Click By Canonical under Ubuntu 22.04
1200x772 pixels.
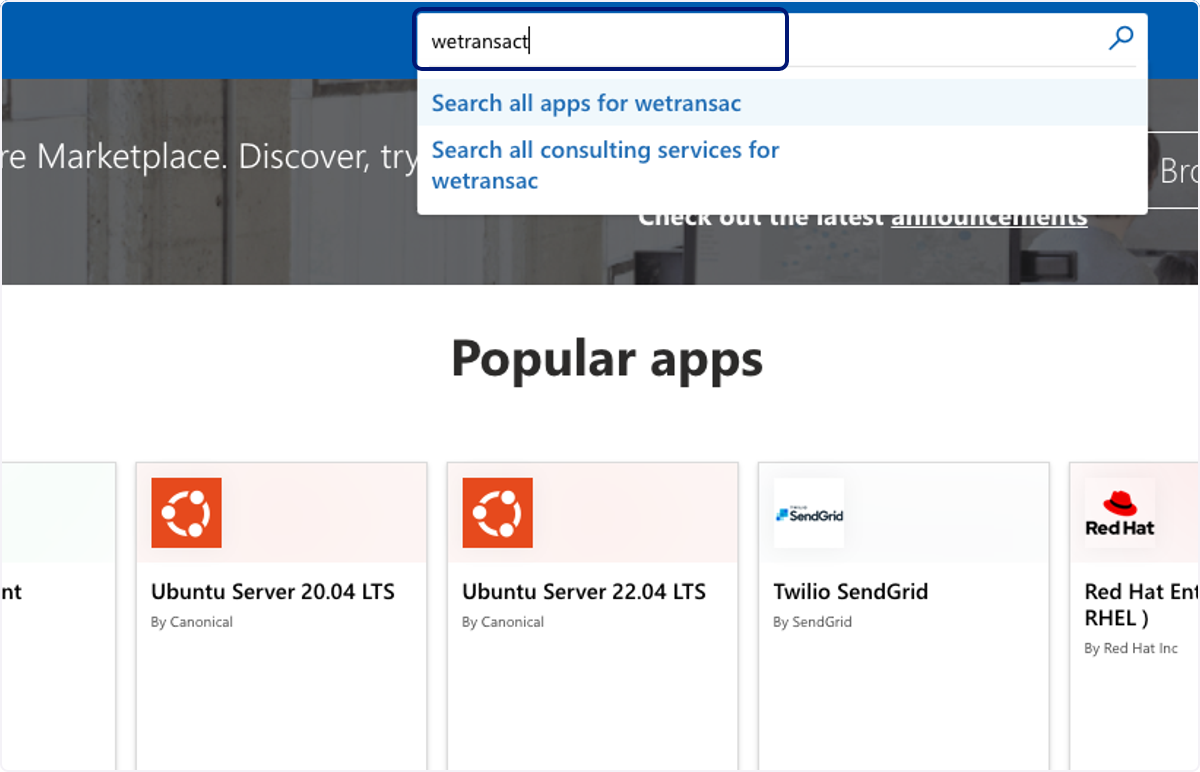(503, 622)
